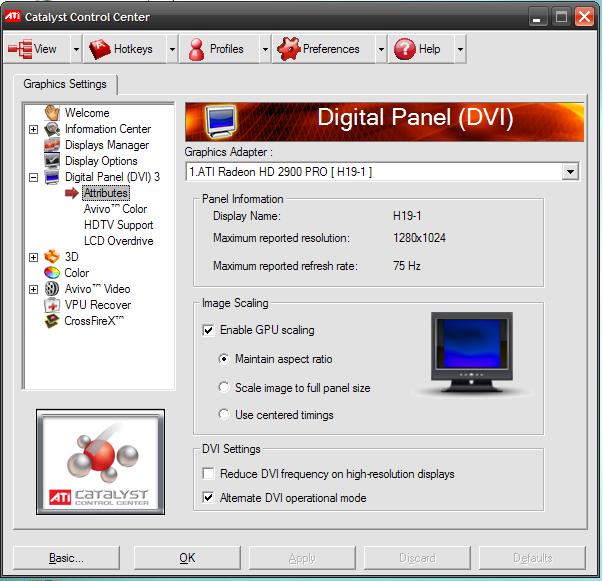Uncheck Enable GPU scaling
The height and width of the screenshot is (581, 603).
[208, 330]
